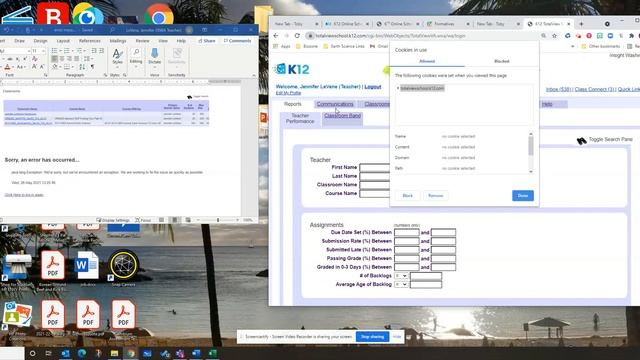Open Outlook from the taskbar
Viewport: 640px width, 360px height.
click(x=65, y=353)
